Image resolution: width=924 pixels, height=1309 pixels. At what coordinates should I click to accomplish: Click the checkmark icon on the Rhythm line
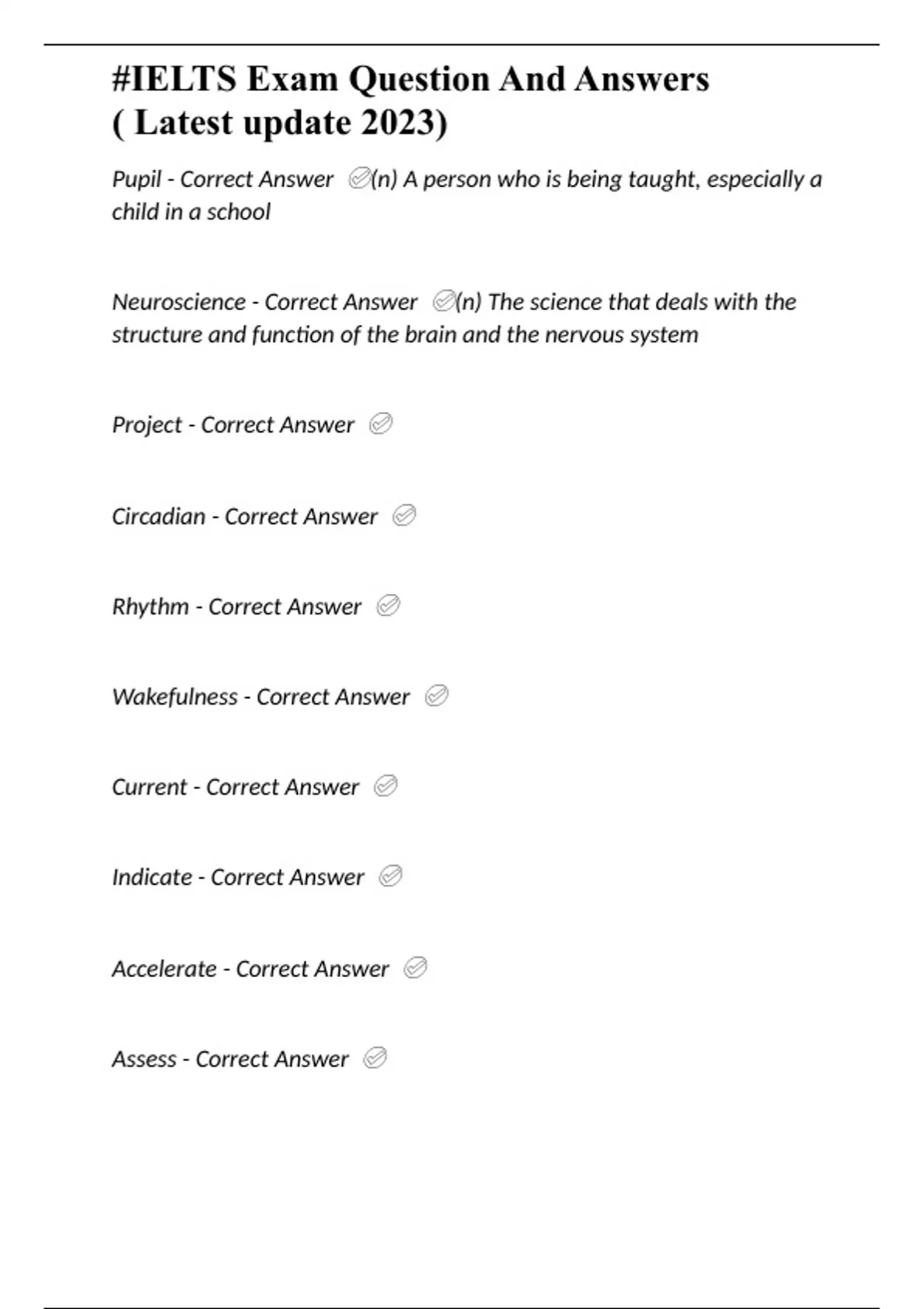(x=388, y=606)
